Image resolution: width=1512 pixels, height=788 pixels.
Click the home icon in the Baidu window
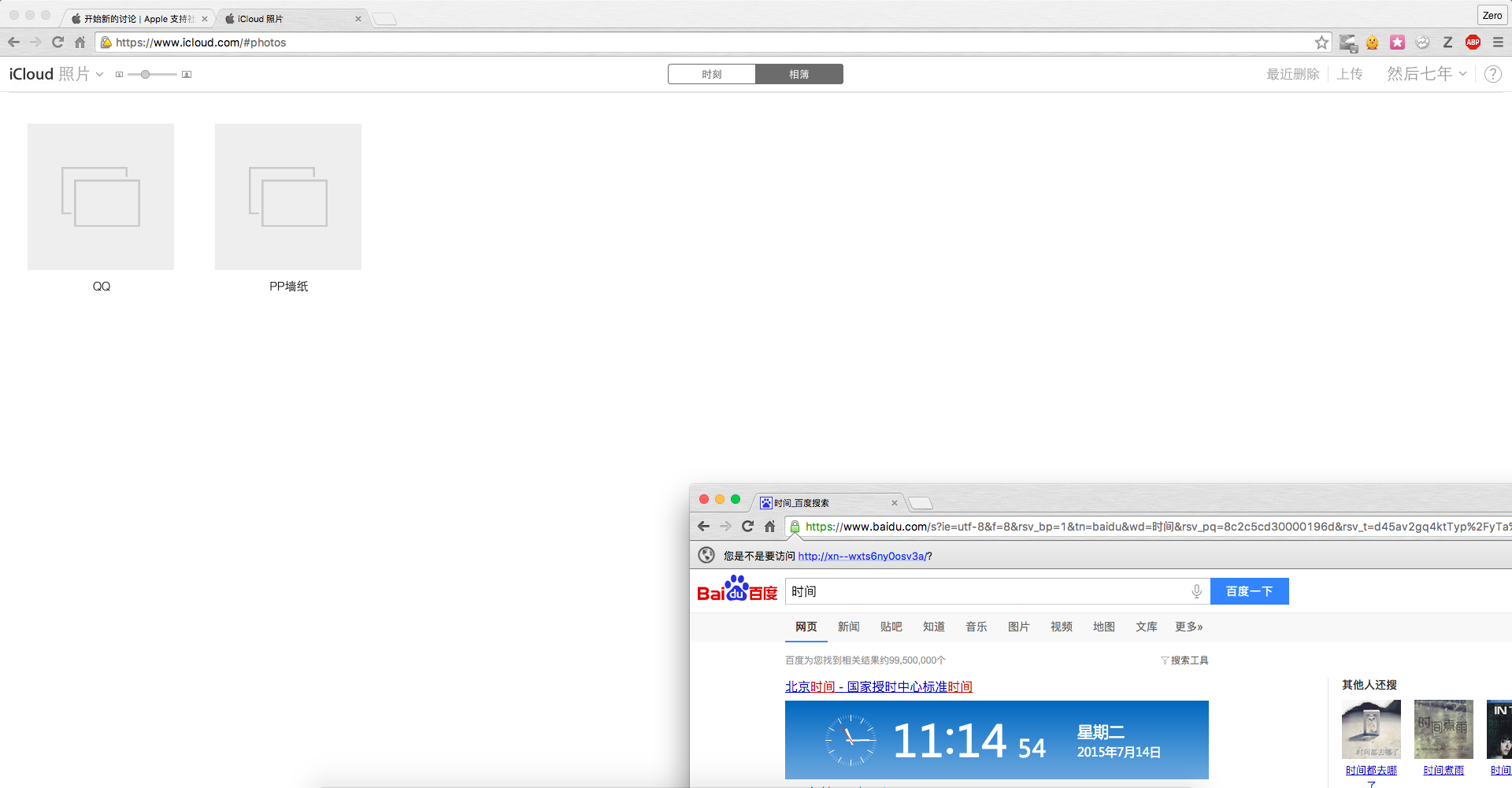tap(769, 527)
